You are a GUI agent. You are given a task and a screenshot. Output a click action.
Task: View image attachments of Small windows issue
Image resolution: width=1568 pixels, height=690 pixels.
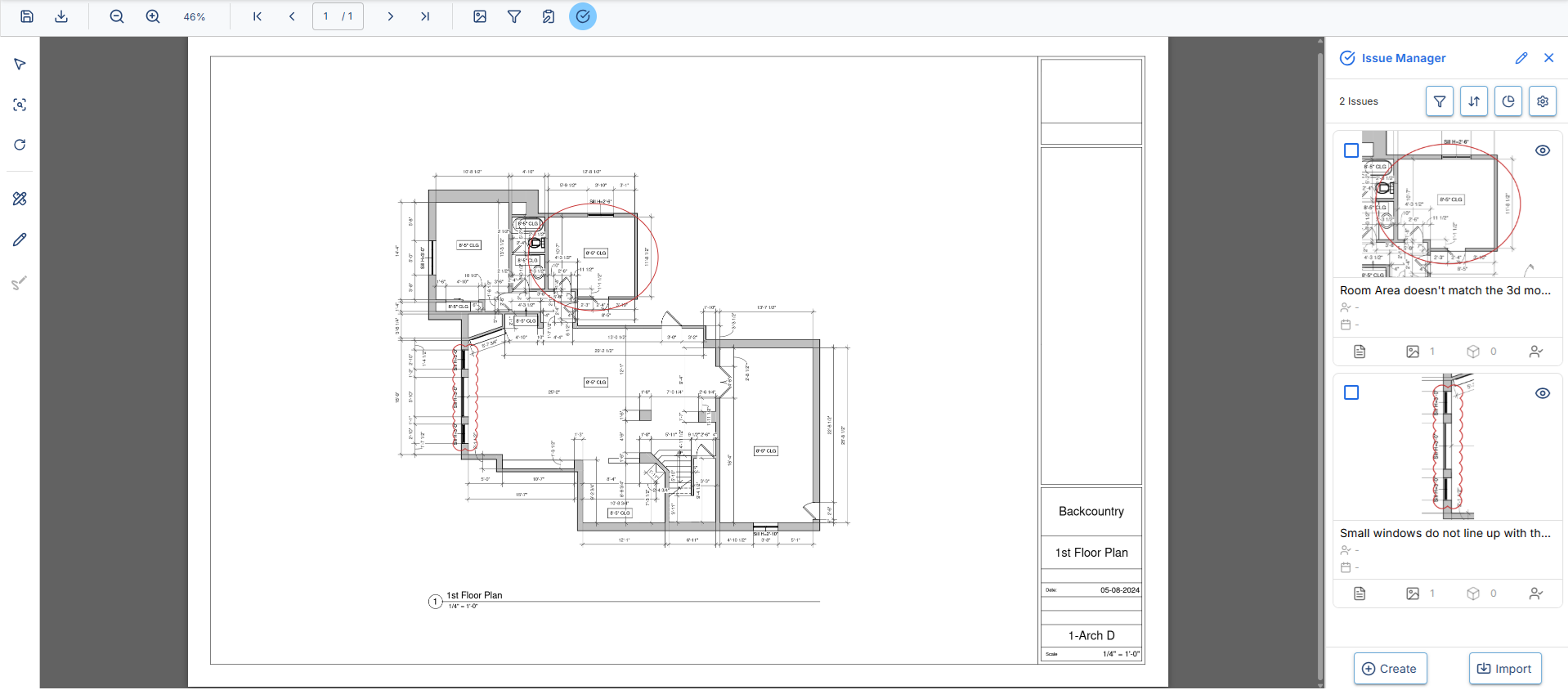point(1413,594)
